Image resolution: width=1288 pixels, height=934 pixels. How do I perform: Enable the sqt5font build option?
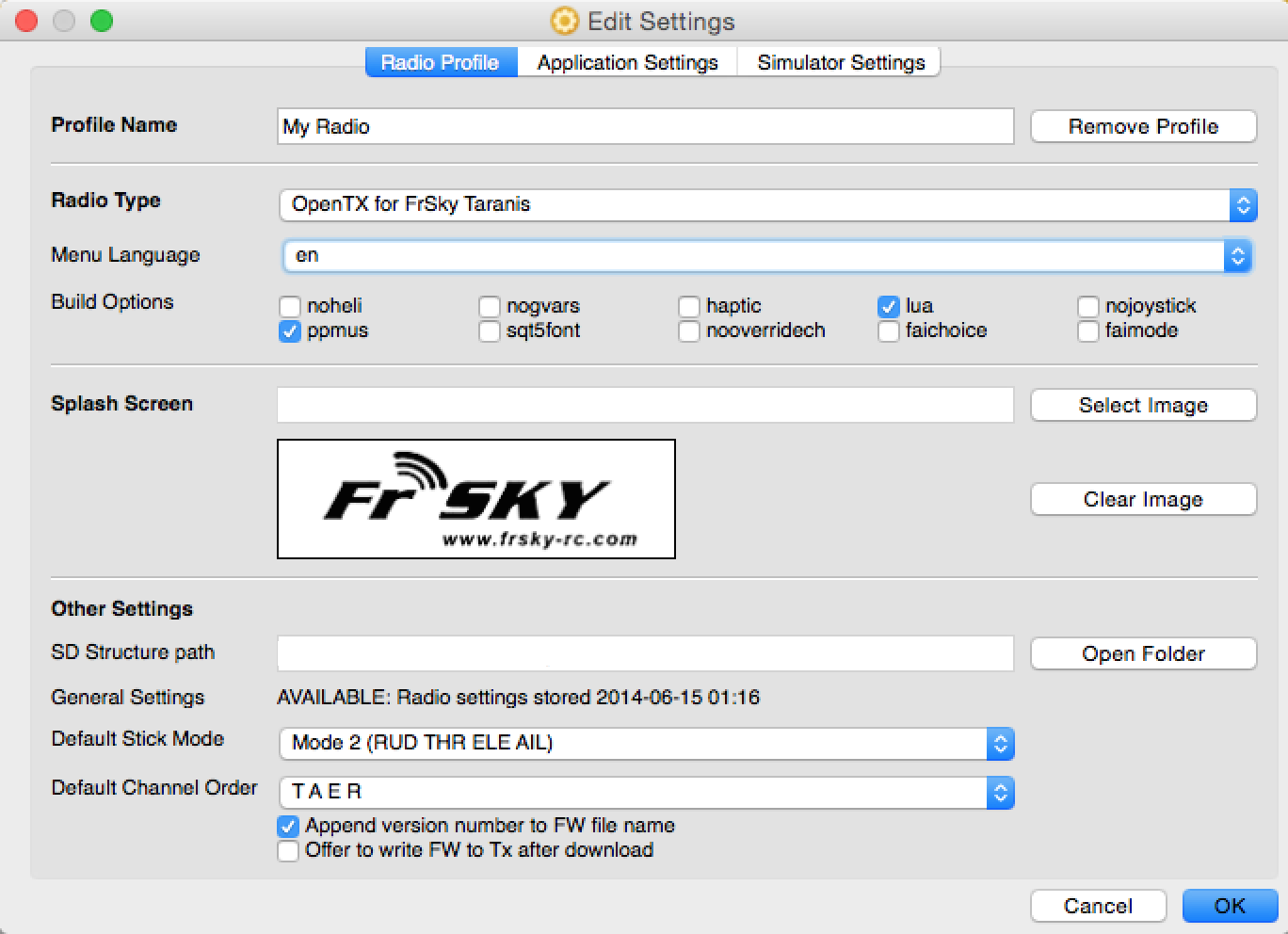490,330
